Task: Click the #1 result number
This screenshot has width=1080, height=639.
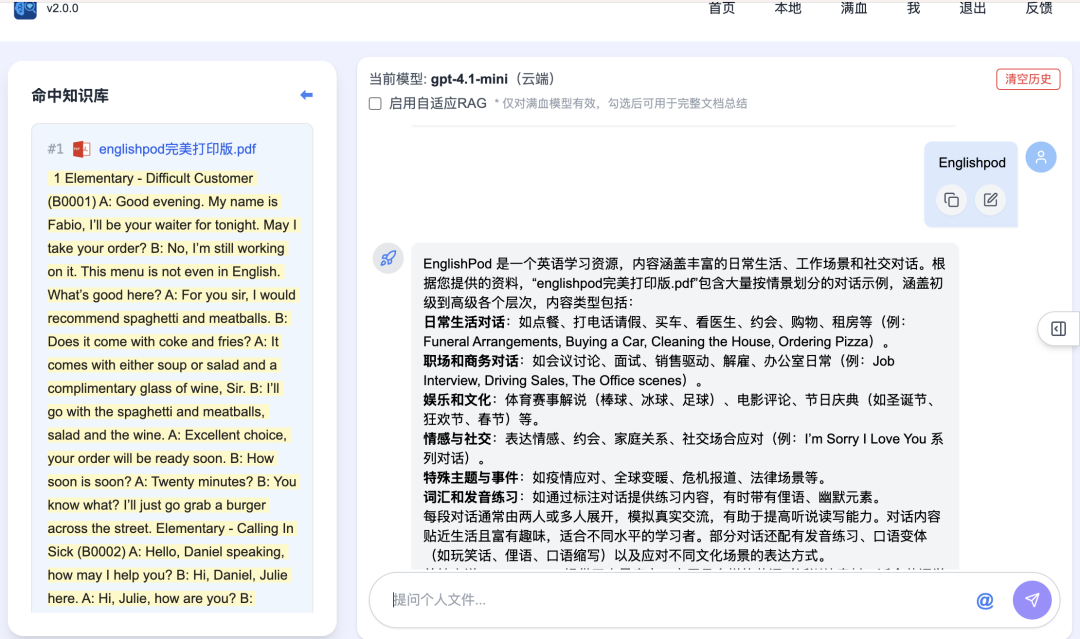Action: click(x=55, y=149)
